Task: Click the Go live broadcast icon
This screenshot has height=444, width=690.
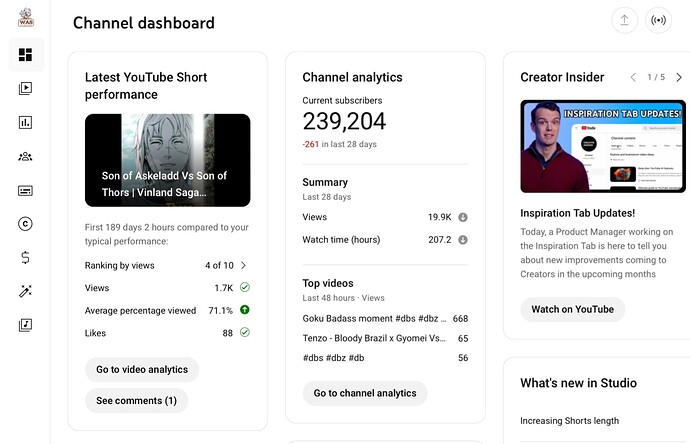Action: click(658, 20)
